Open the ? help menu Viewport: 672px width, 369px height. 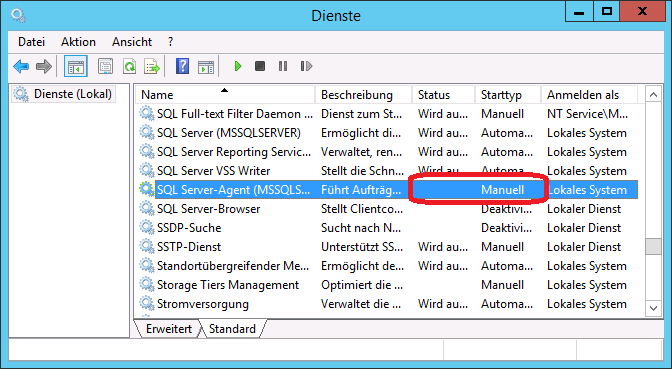coord(171,42)
